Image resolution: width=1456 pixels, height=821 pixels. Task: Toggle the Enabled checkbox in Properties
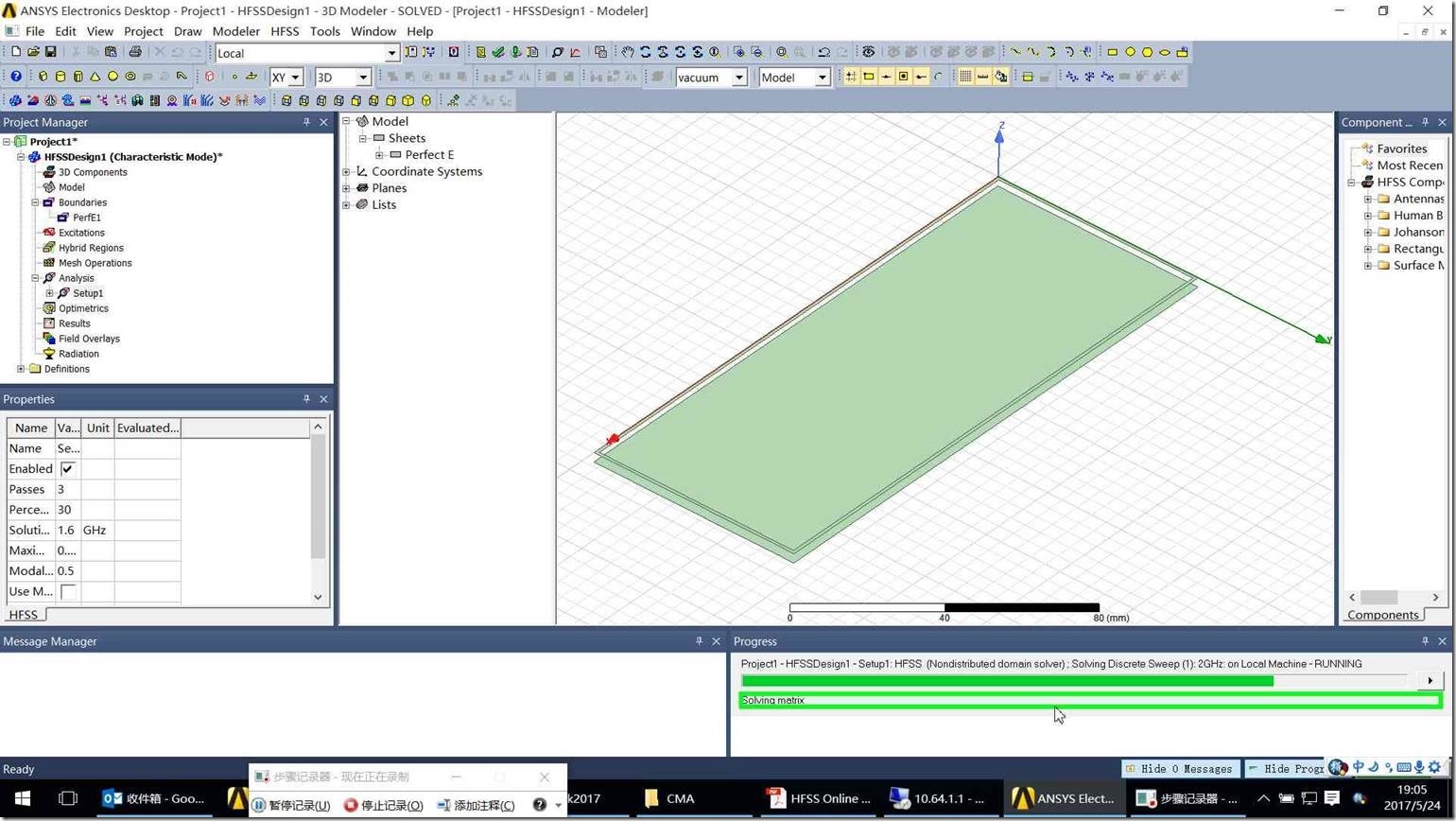(68, 469)
